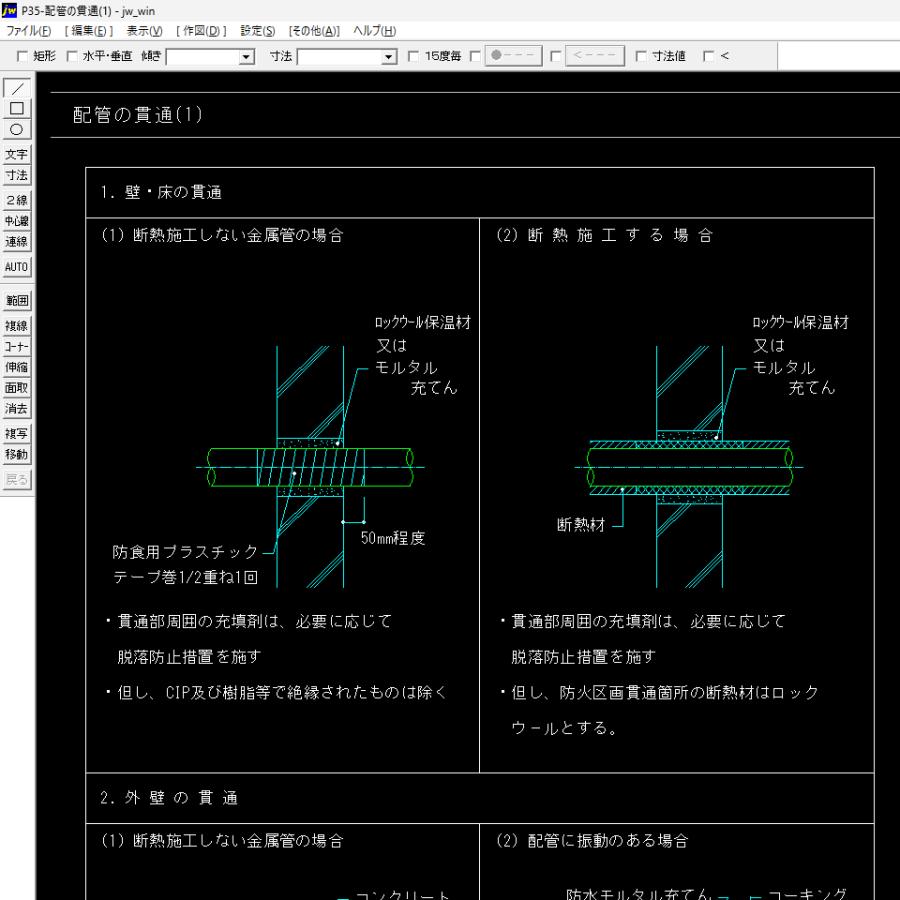Viewport: 900px width, 900px height.
Task: Click the 断熱材 label in drawing
Action: (581, 525)
